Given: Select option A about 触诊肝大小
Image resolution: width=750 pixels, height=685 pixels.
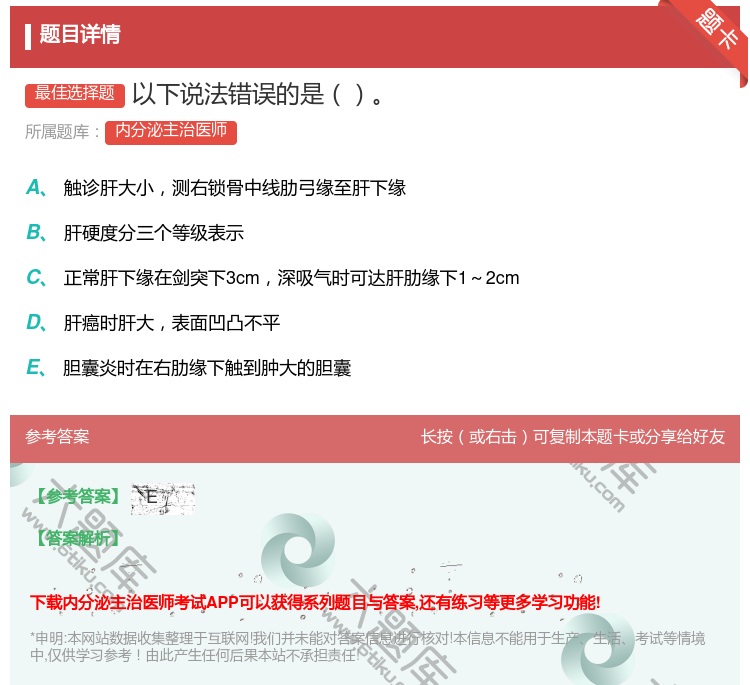Looking at the screenshot, I should click(234, 187).
